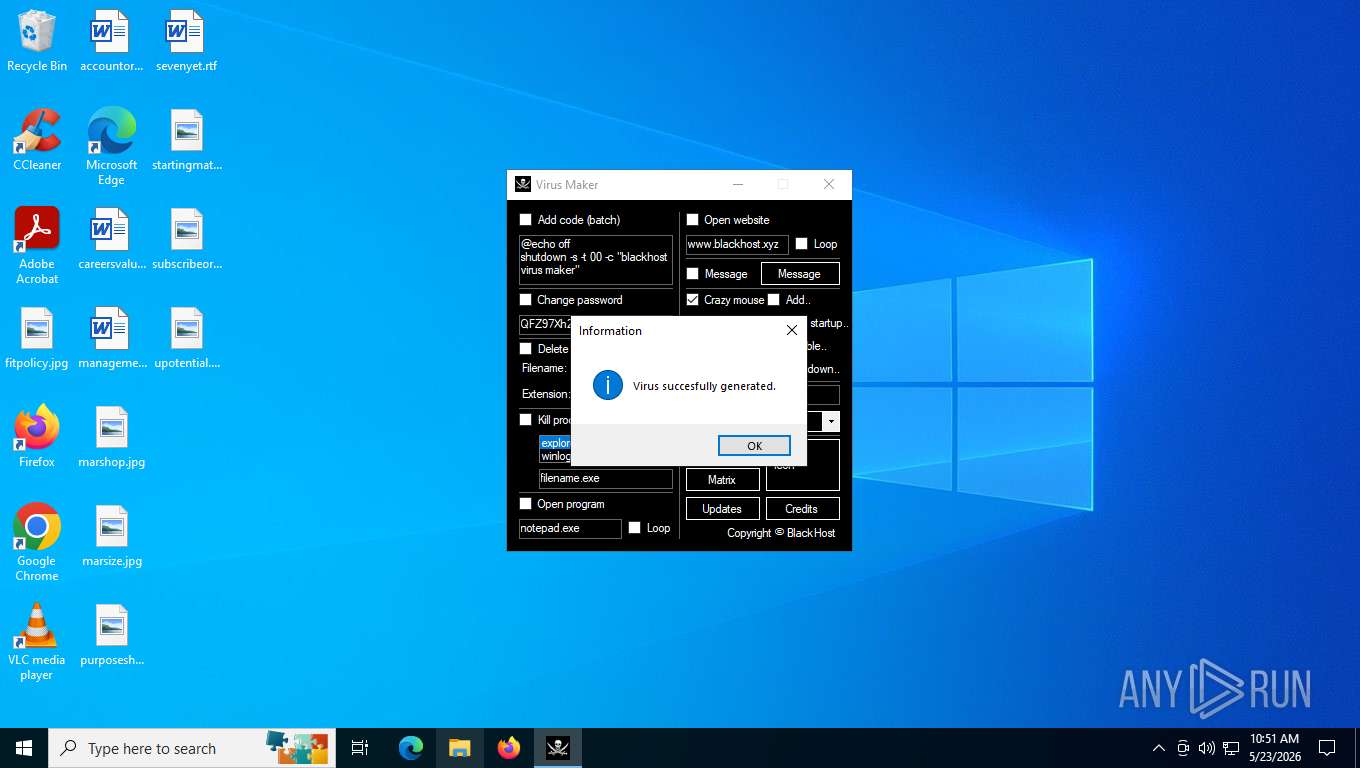Image resolution: width=1360 pixels, height=768 pixels.
Task: Tick the Loop checkbox beside www.blackhost.xyz
Action: 801,244
